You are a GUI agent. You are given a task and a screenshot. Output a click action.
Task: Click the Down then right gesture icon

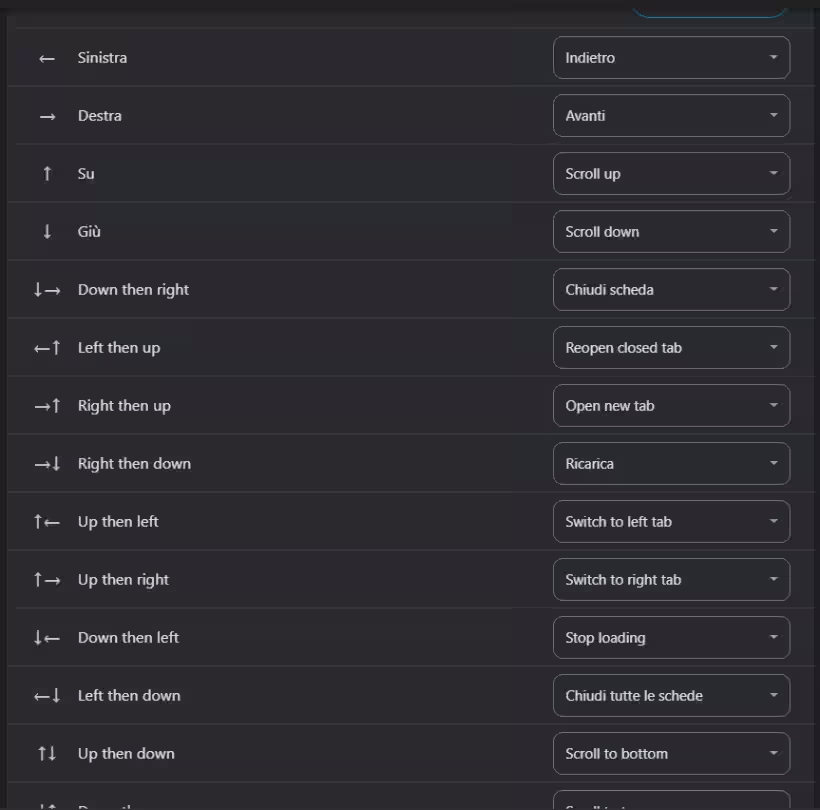point(47,290)
